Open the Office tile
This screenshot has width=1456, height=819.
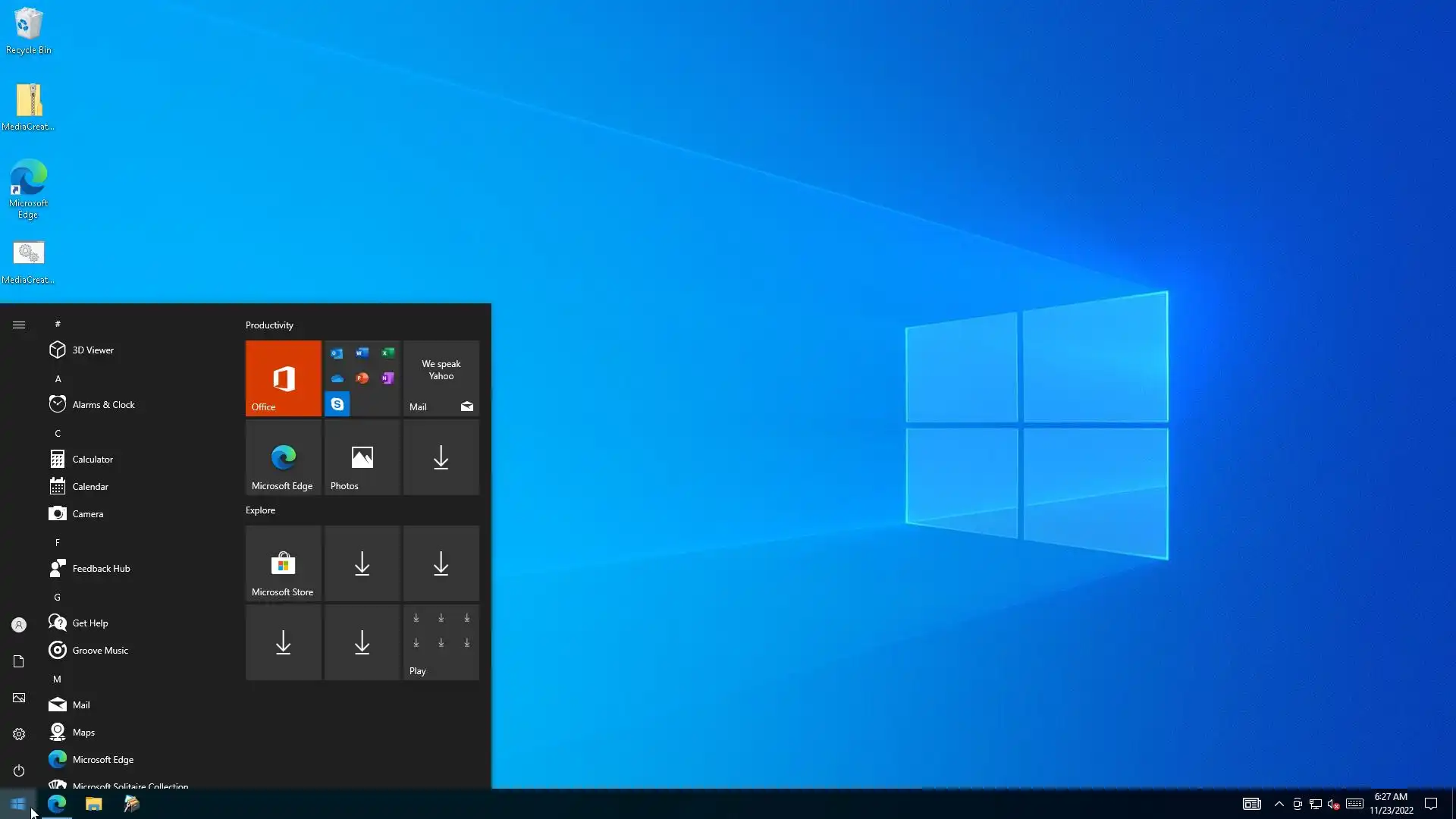point(283,378)
